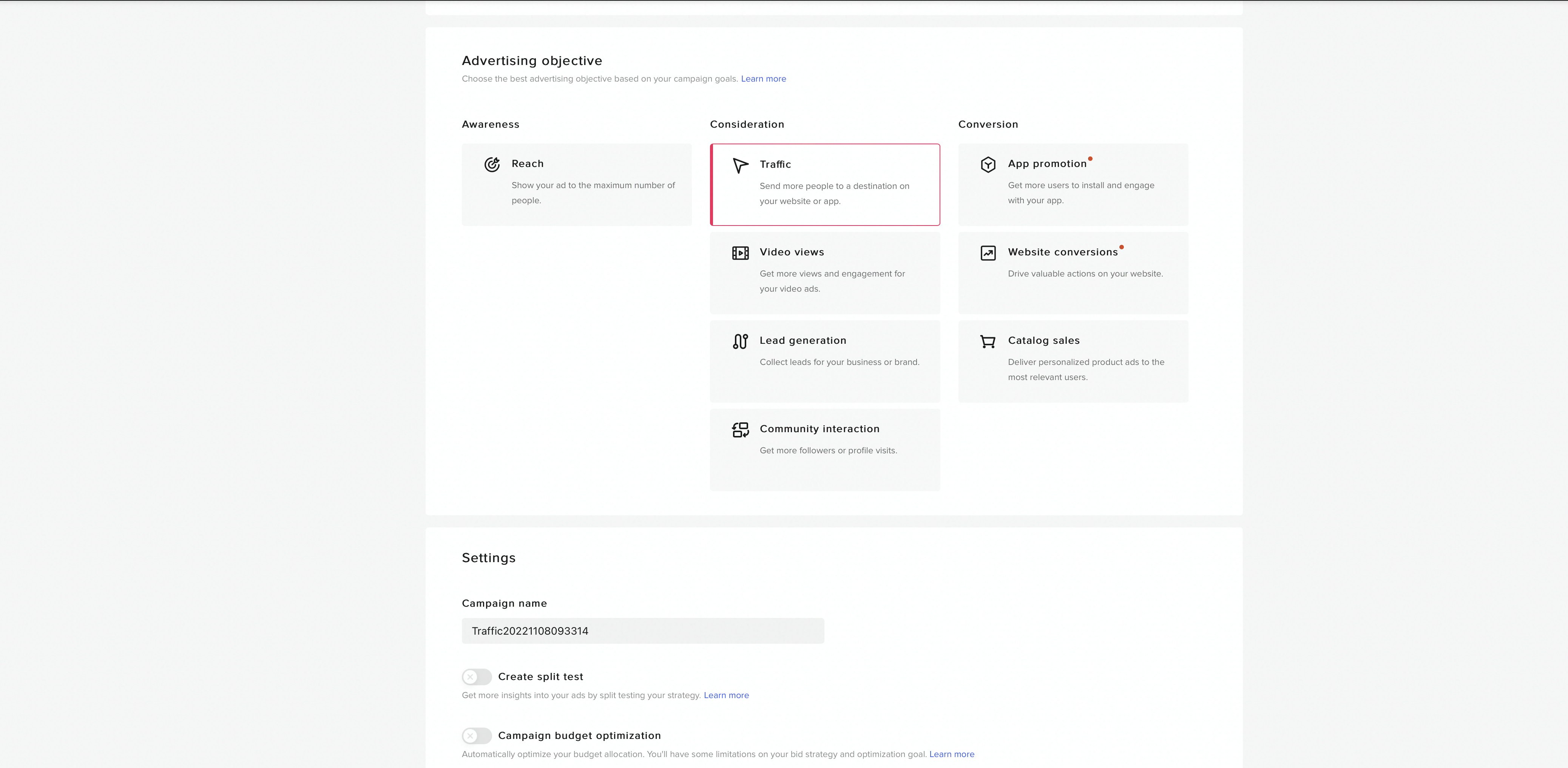
Task: Click the Advertising objective section heading
Action: pos(531,61)
